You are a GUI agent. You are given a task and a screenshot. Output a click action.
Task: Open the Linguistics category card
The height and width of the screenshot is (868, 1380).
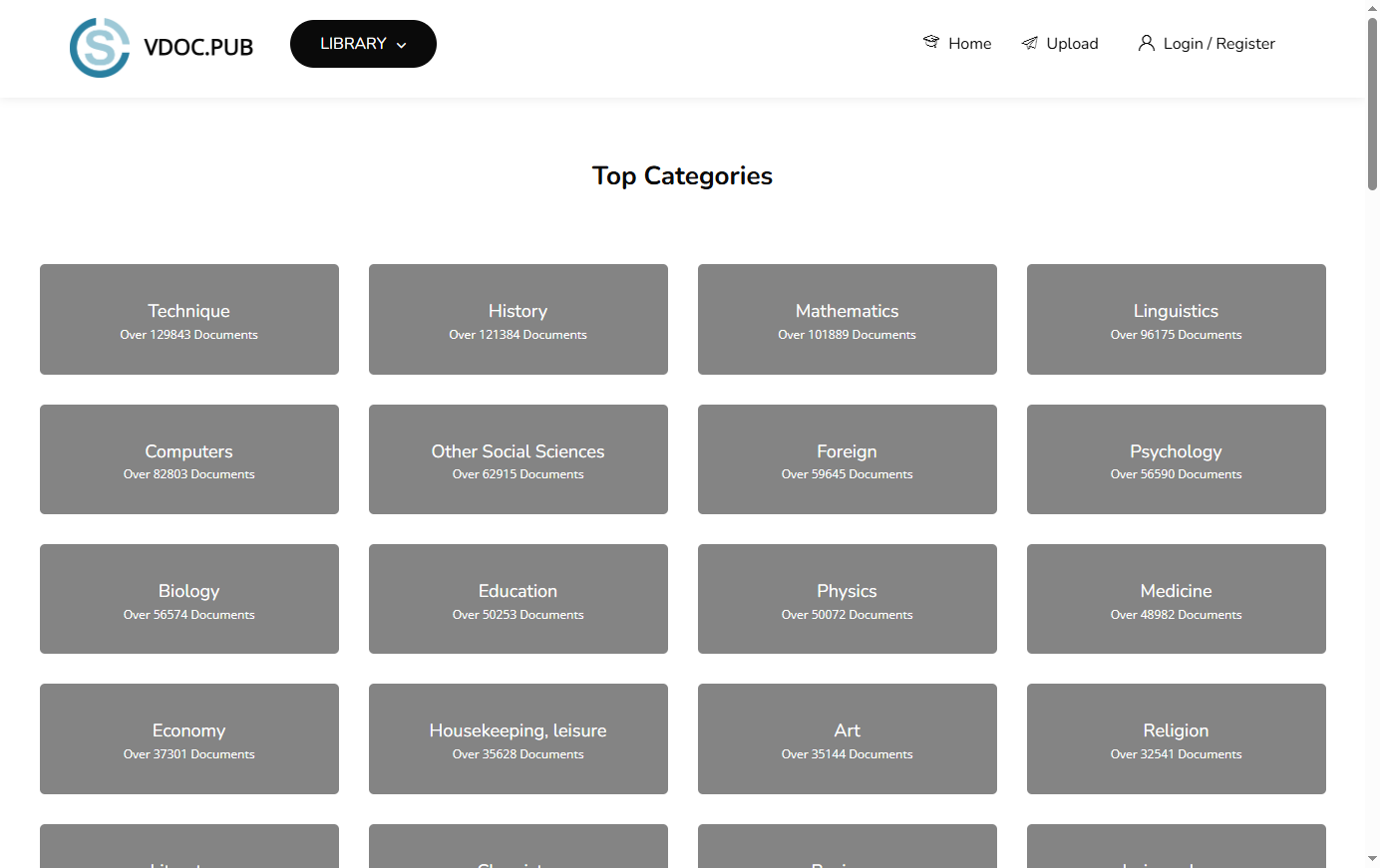[x=1177, y=319]
